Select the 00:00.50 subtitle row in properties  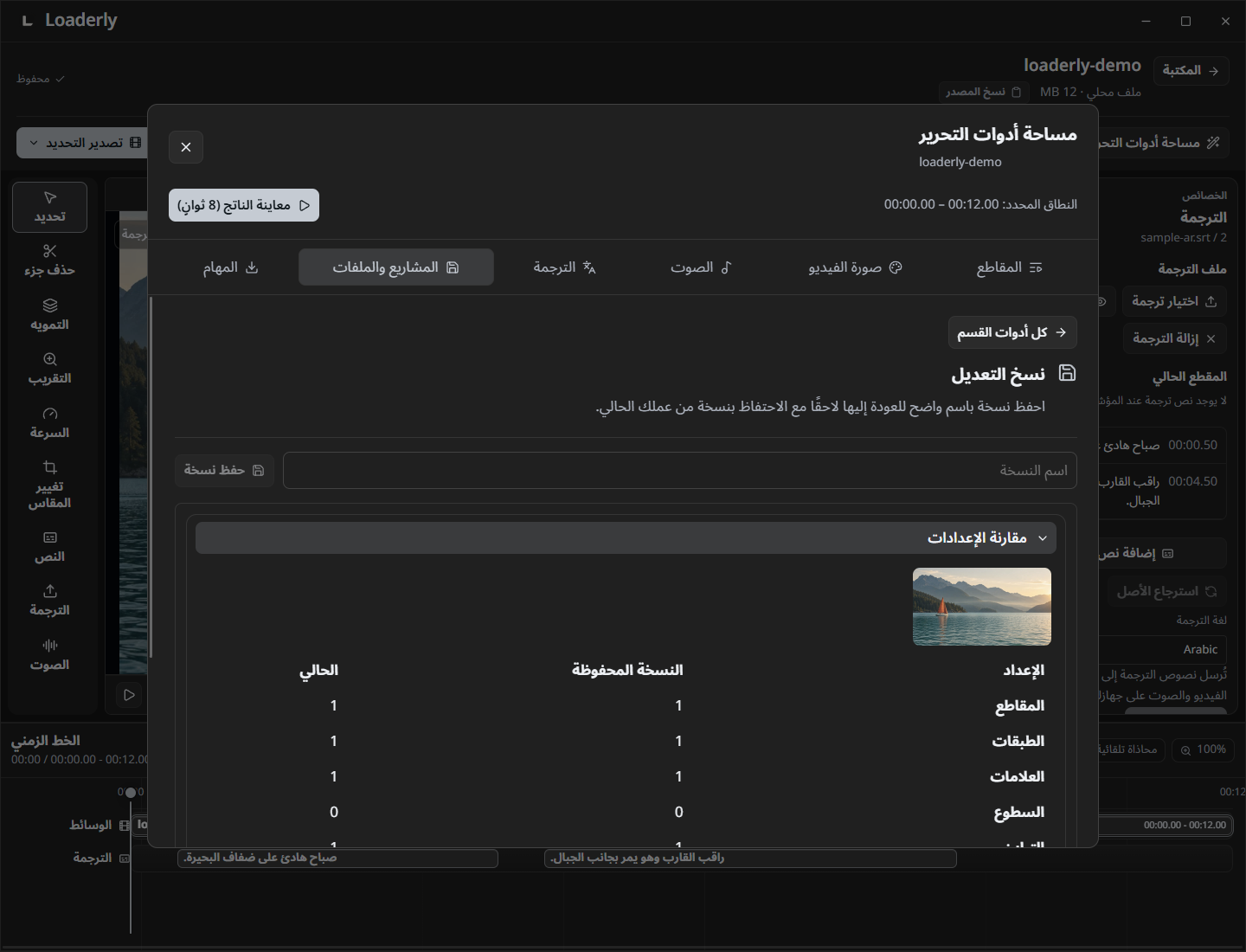click(1163, 445)
